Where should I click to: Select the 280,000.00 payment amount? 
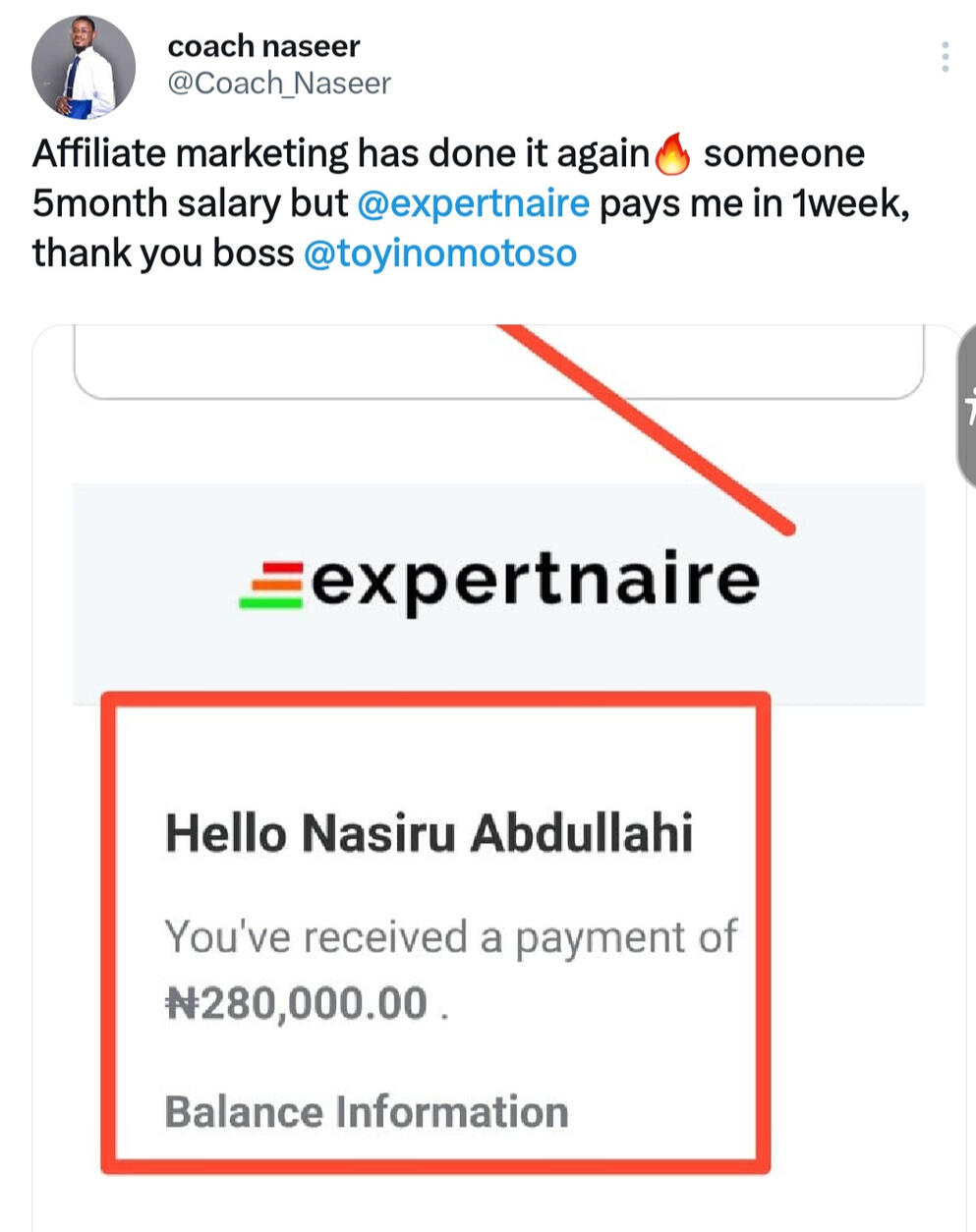click(314, 1003)
